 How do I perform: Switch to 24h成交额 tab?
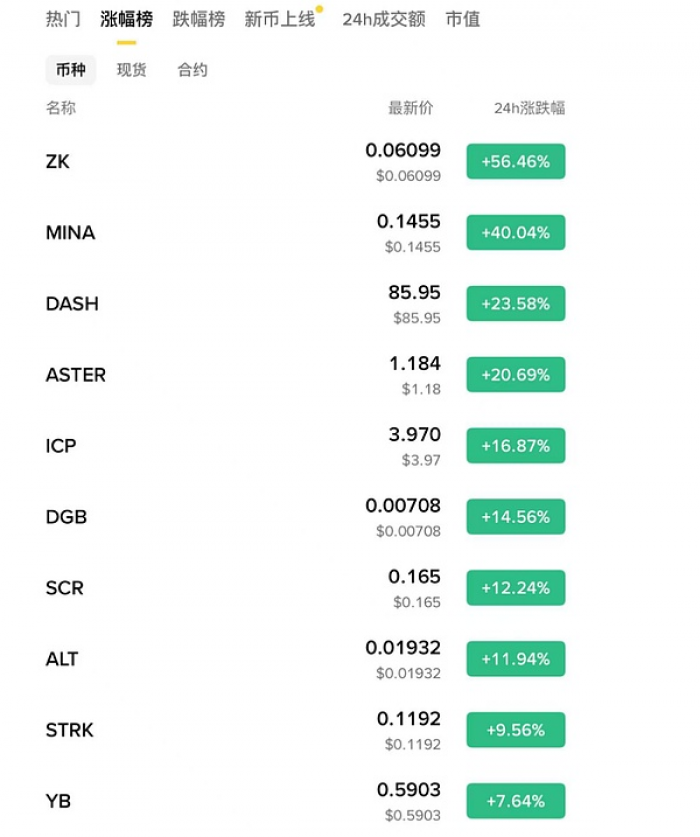tap(383, 19)
